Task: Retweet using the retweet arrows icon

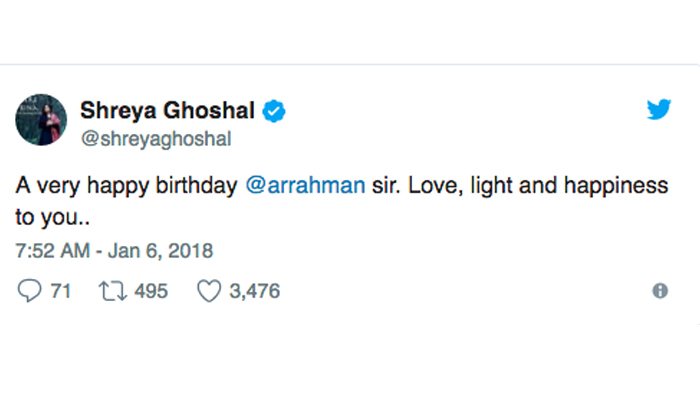Action: point(110,291)
